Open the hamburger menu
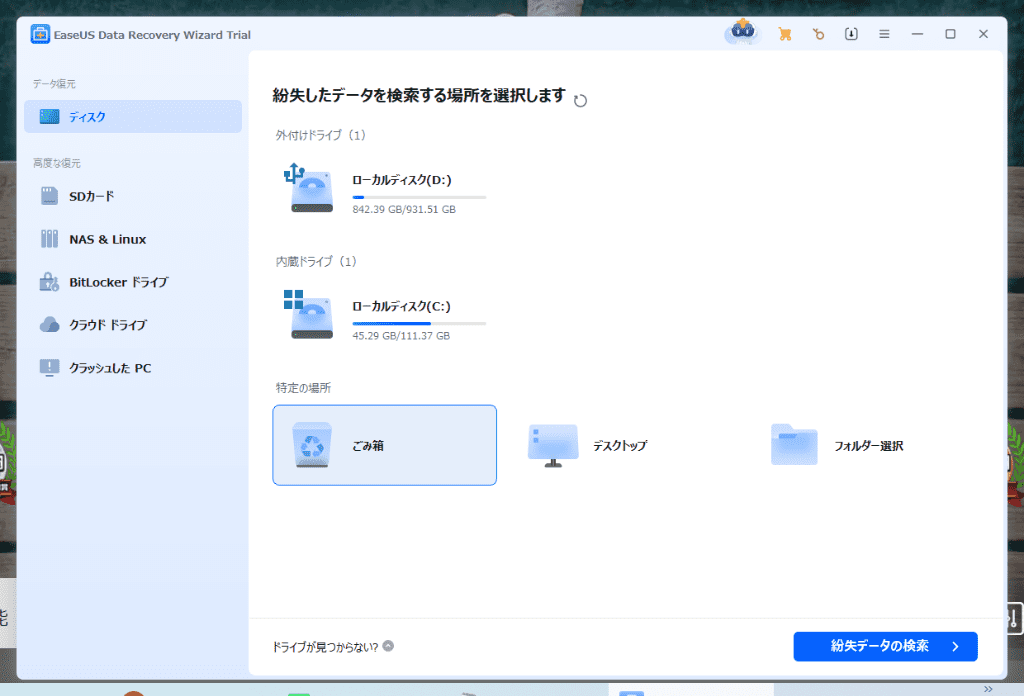The image size is (1024, 696). point(884,34)
